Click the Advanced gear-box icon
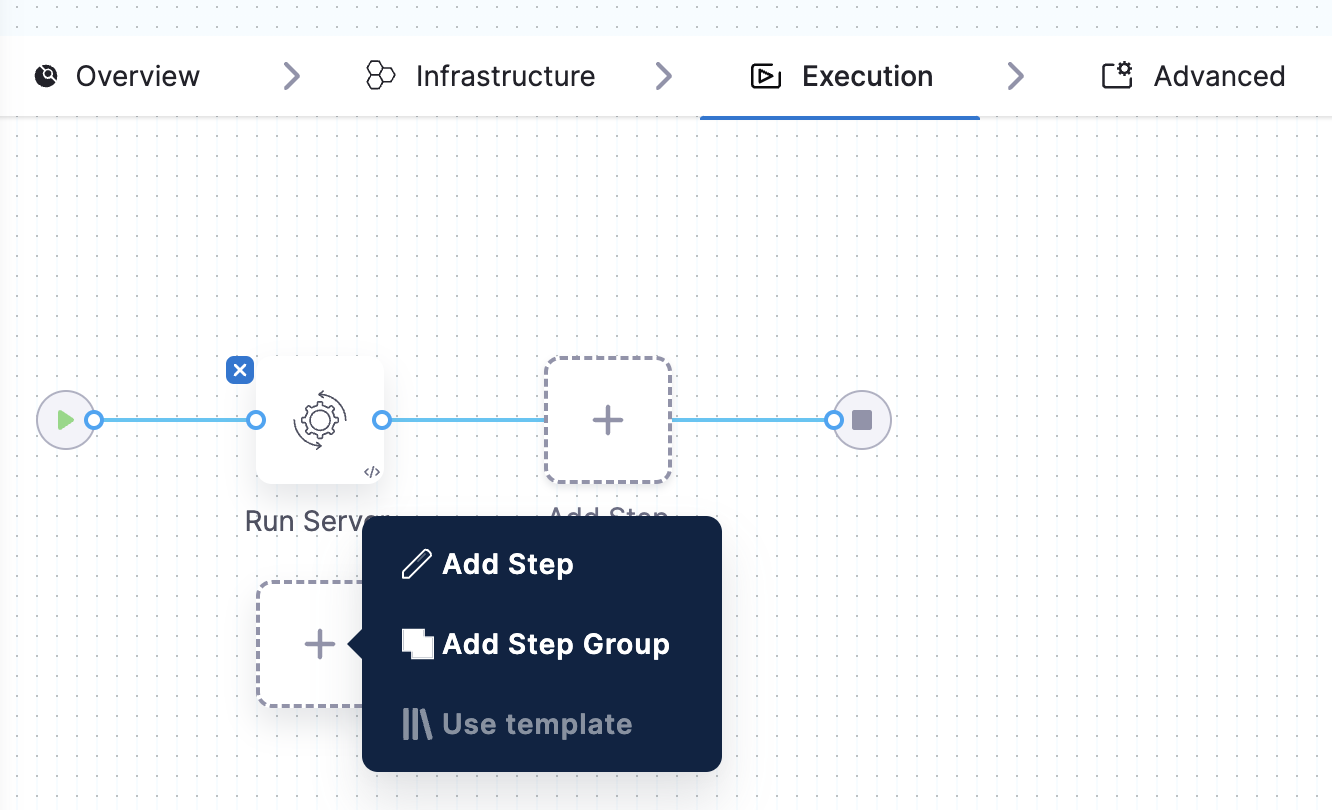 click(x=1116, y=76)
